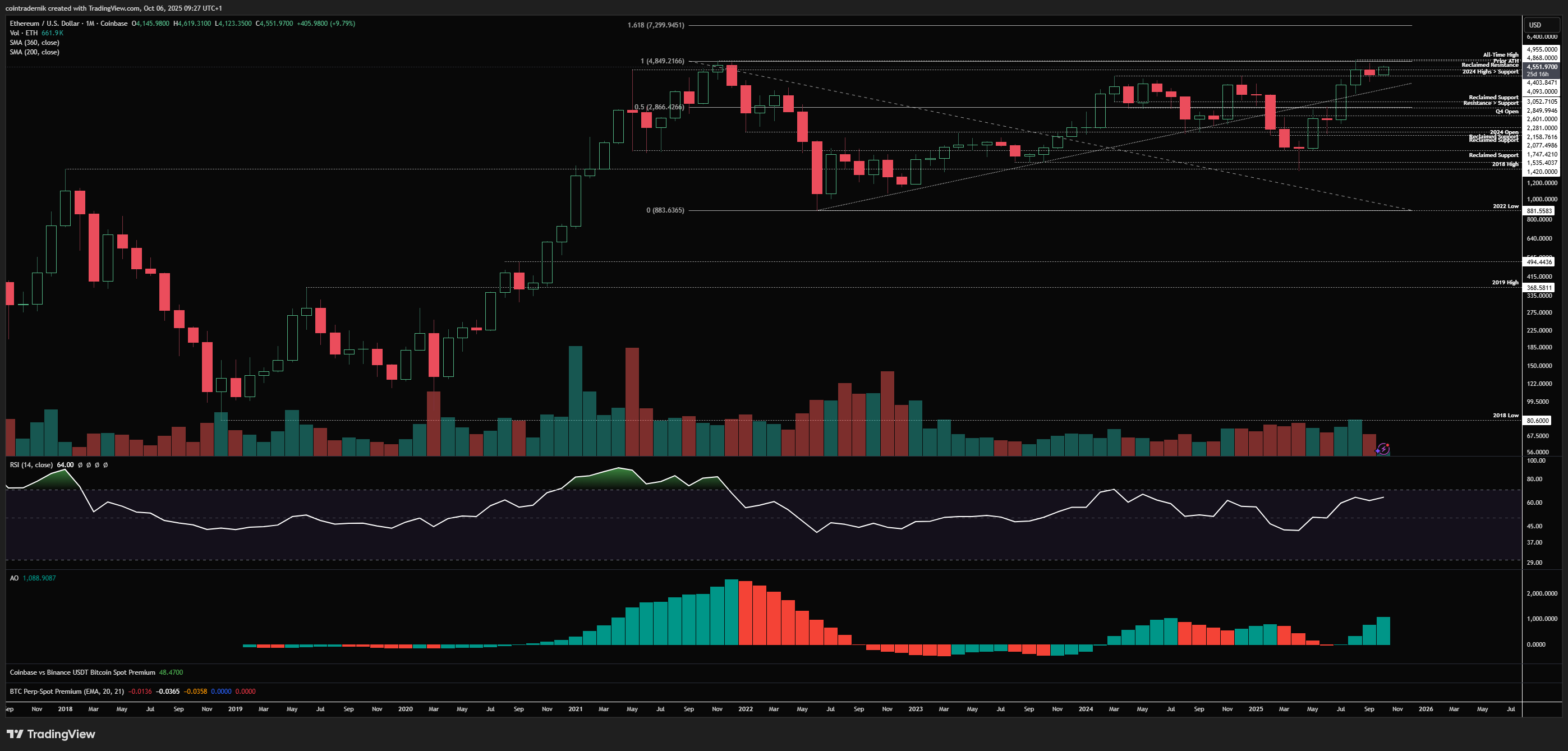The image size is (1568, 751).
Task: Select the BTC Perp-Spot Premium pane label
Action: [x=66, y=692]
